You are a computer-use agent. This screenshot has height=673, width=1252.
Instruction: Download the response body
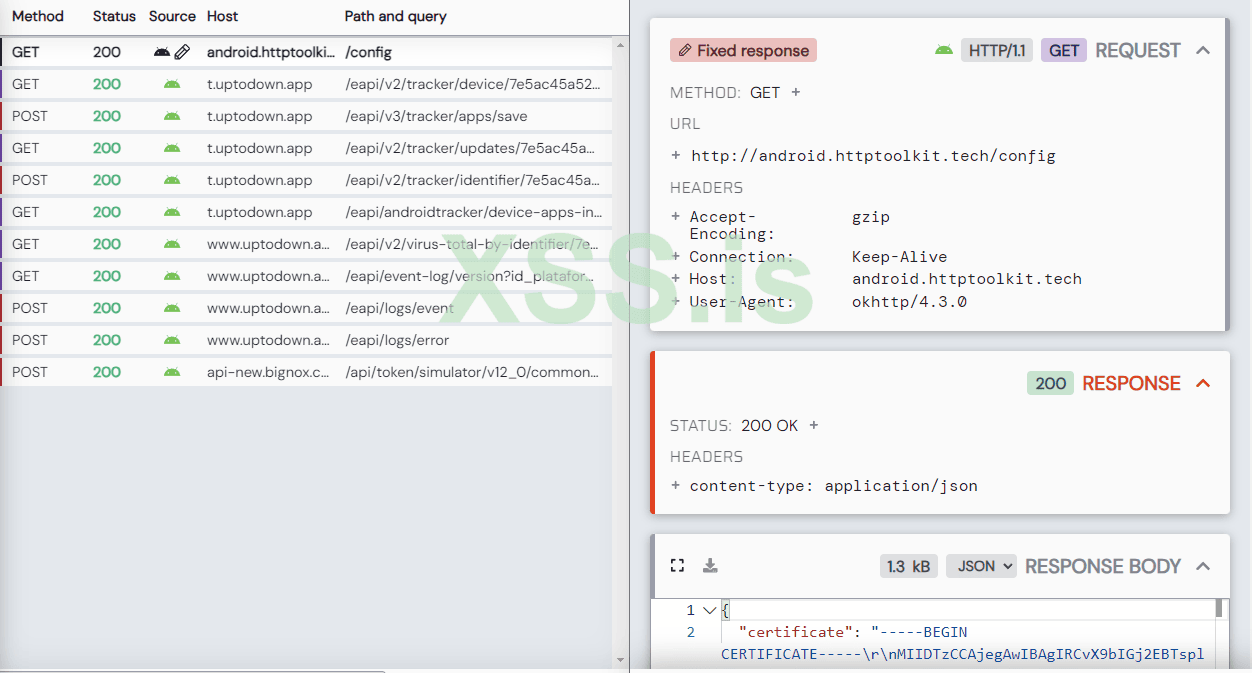tap(710, 566)
